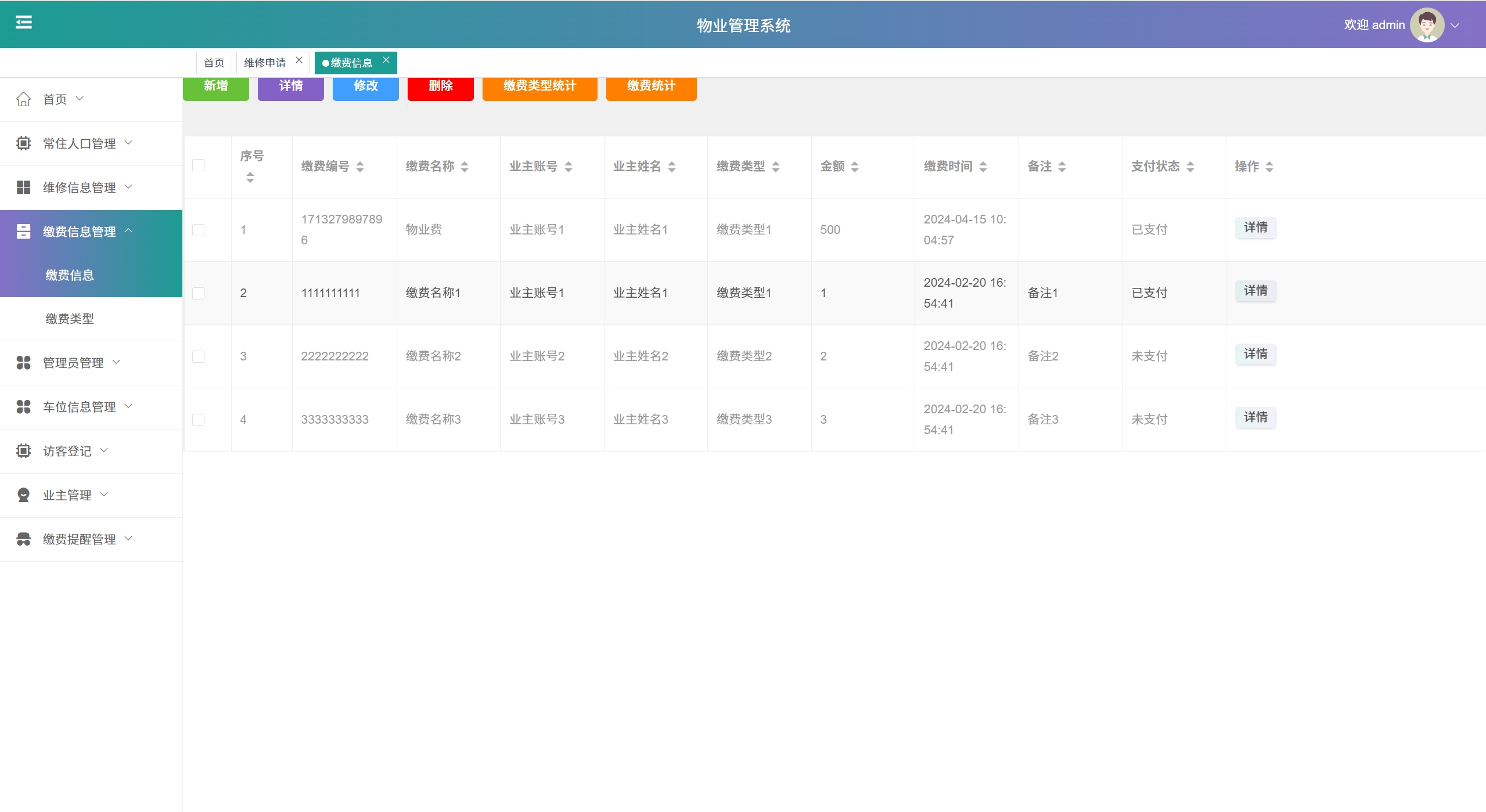
Task: Click the 缴费信息管理 server icon
Action: pos(23,232)
